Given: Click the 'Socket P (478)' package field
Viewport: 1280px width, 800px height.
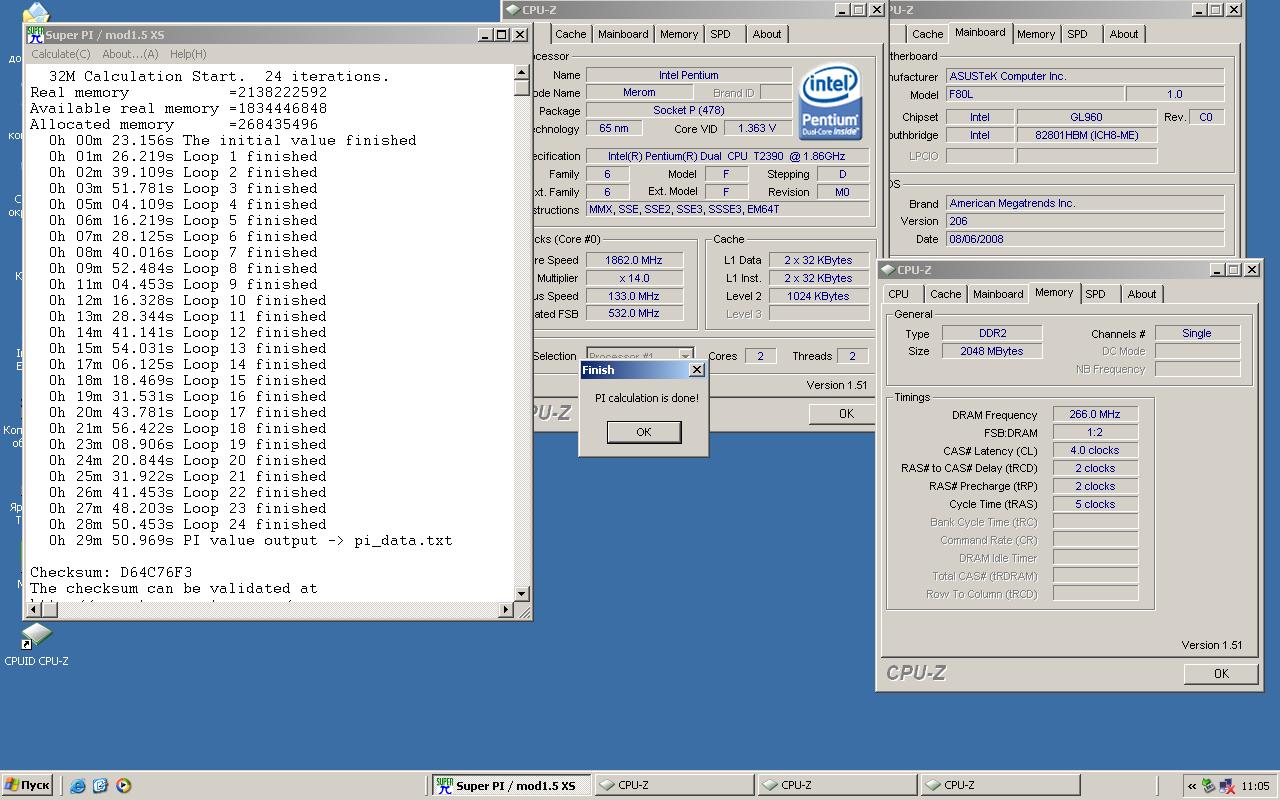Looking at the screenshot, I should (688, 110).
